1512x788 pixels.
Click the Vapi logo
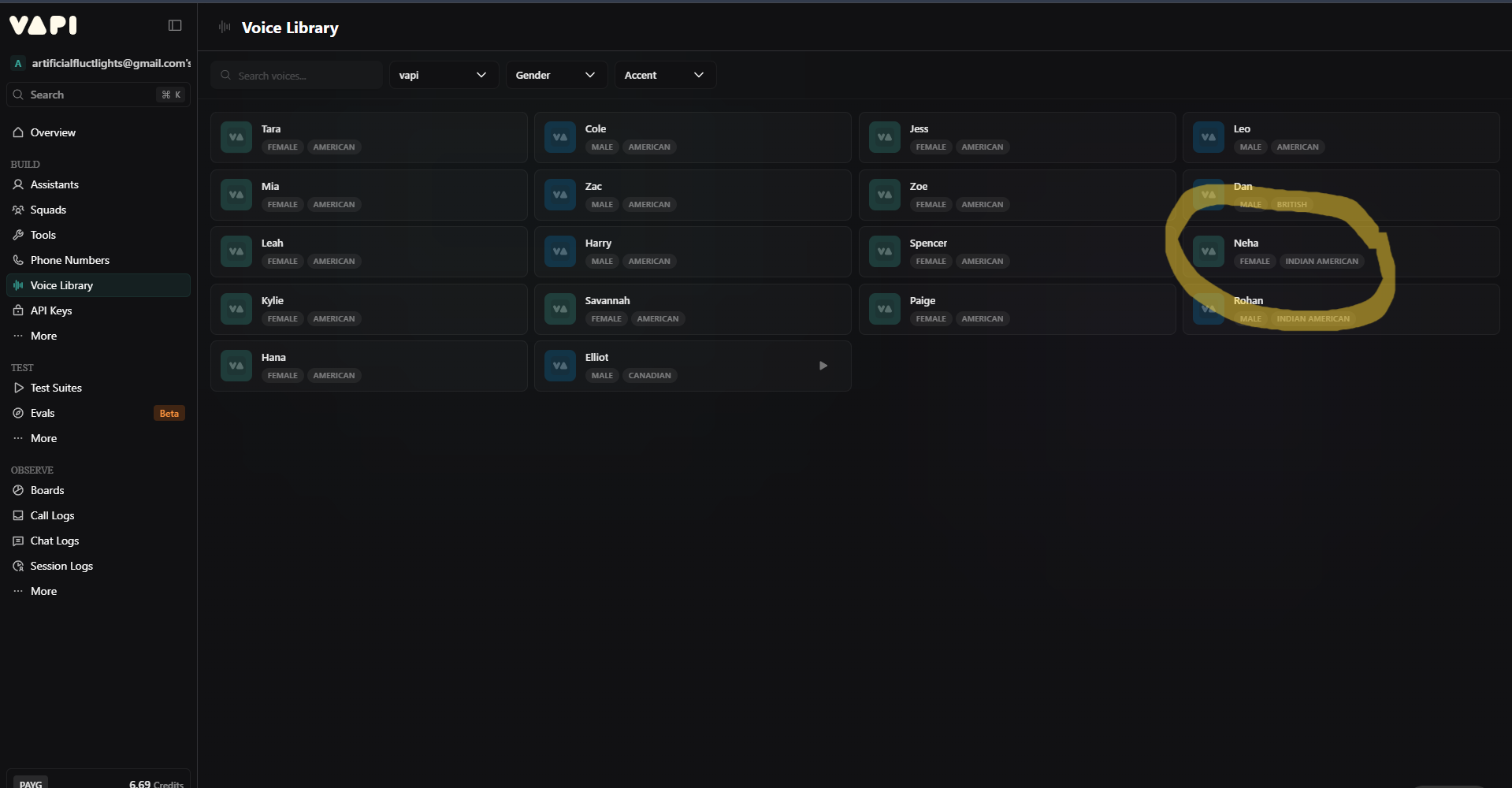43,25
